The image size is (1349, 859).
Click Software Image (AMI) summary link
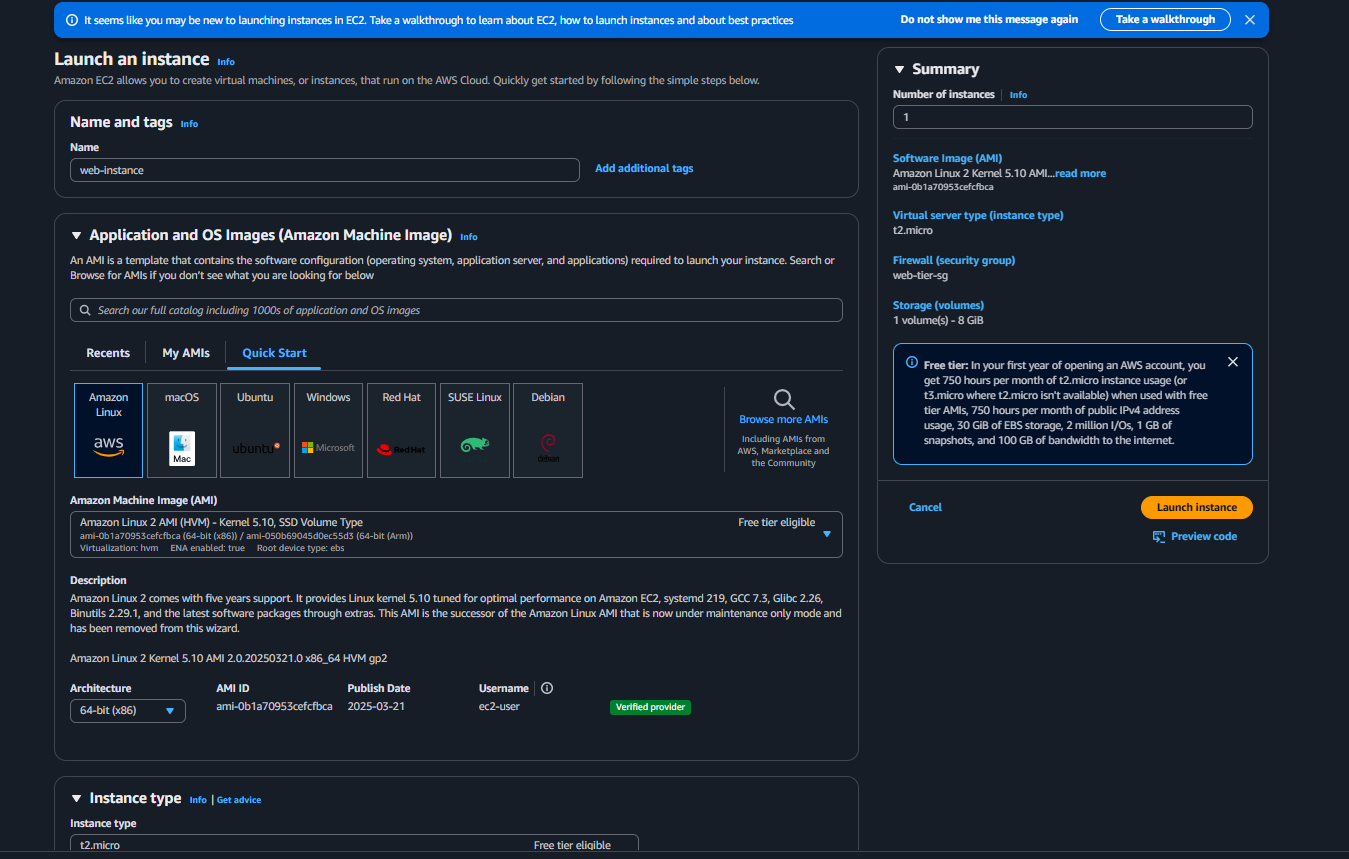click(947, 158)
